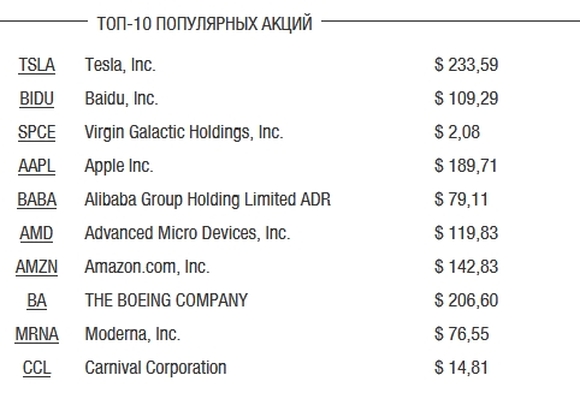Click THE BOEING COMPANY name
This screenshot has height=393, width=580.
click(166, 300)
